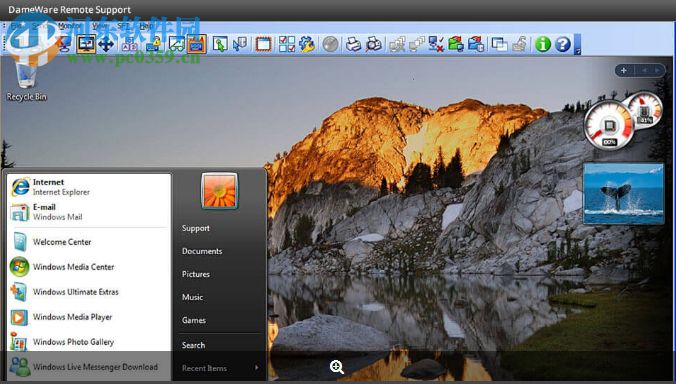This screenshot has height=384, width=676.
Task: Click the overlapping windows toolbar icon
Action: pos(499,44)
